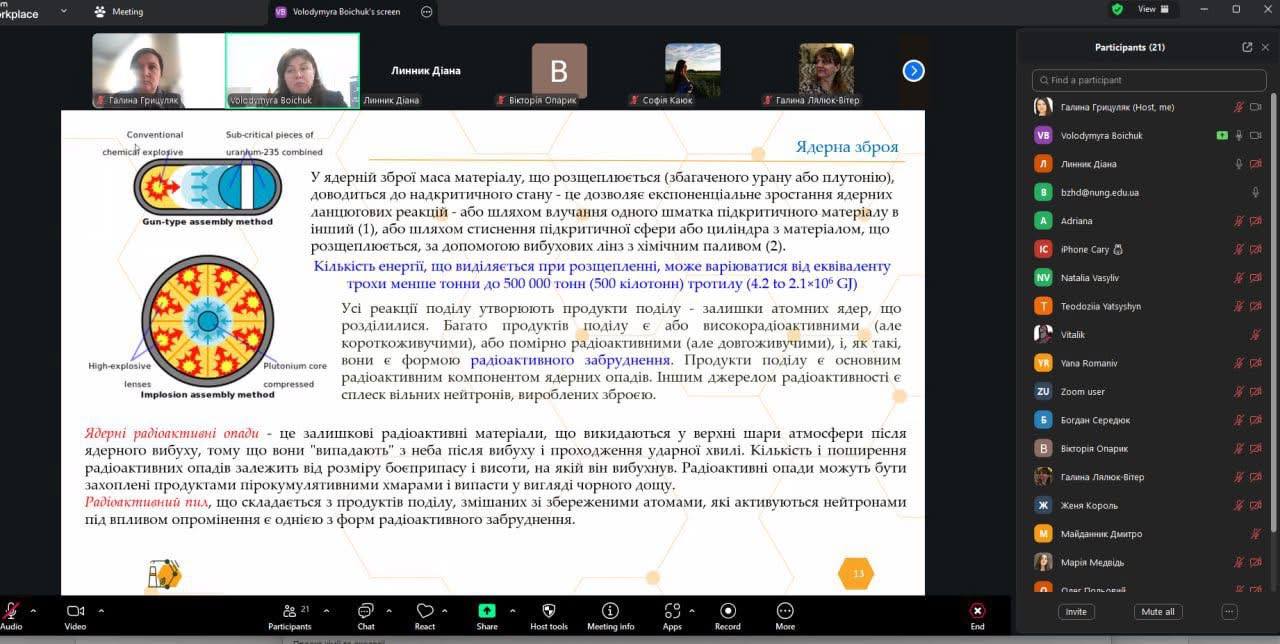Click the green Share screen icon
1280x644 pixels.
[x=487, y=611]
